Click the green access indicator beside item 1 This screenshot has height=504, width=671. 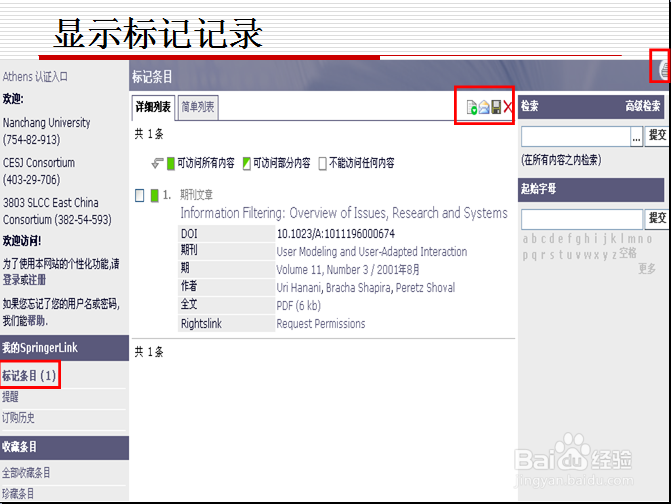click(x=154, y=196)
